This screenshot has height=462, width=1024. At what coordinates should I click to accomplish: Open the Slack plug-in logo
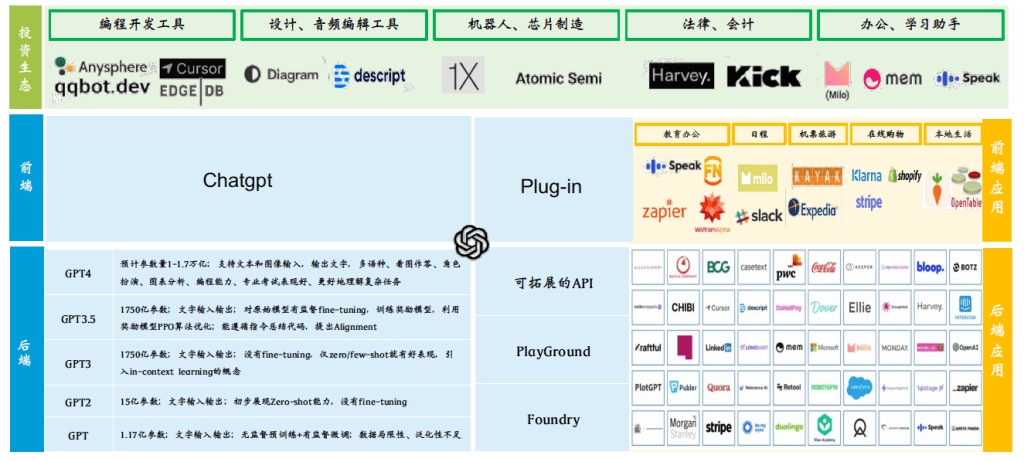[x=760, y=215]
